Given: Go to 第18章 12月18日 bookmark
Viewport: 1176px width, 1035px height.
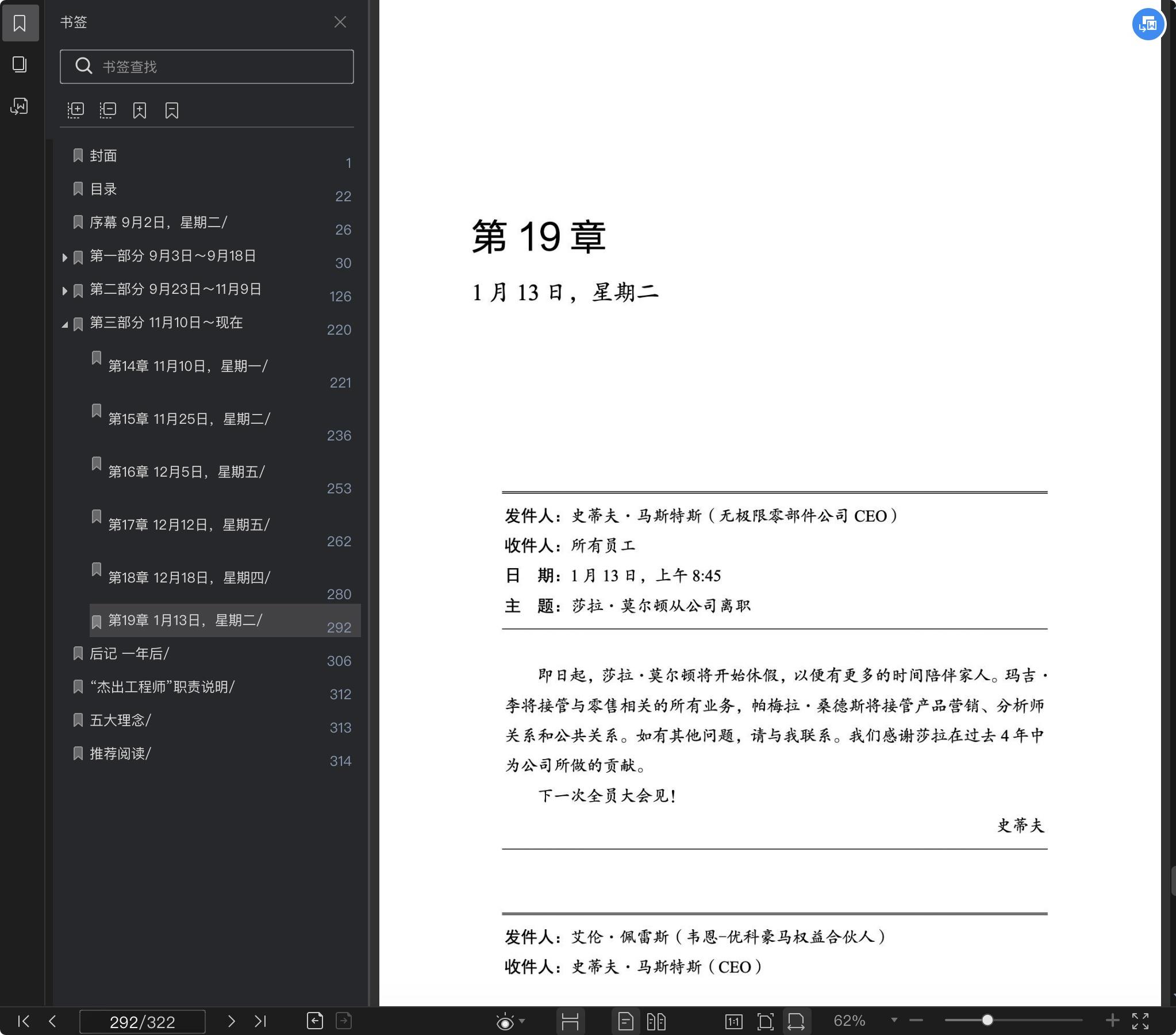Looking at the screenshot, I should (189, 578).
